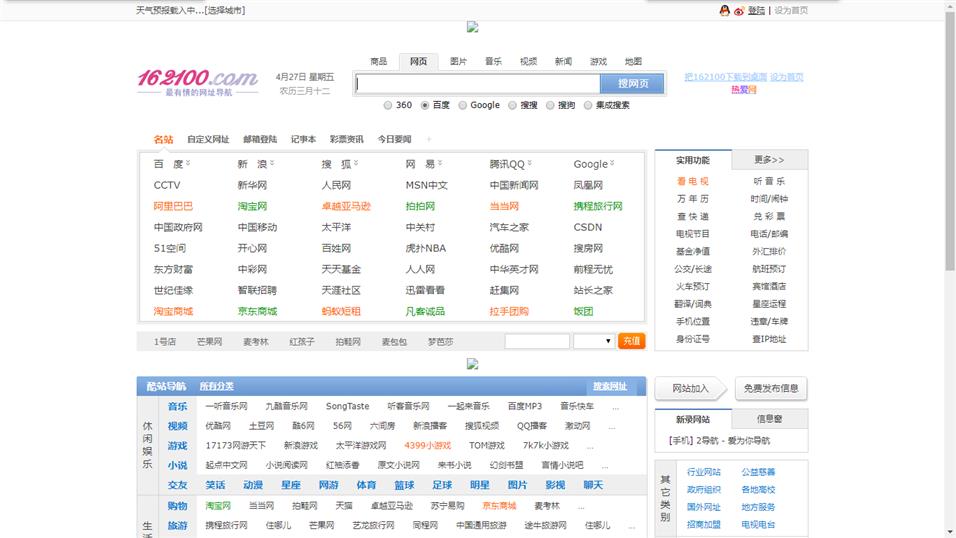The height and width of the screenshot is (538, 956).
Task: Click the 热爱网 link
Action: tap(744, 90)
